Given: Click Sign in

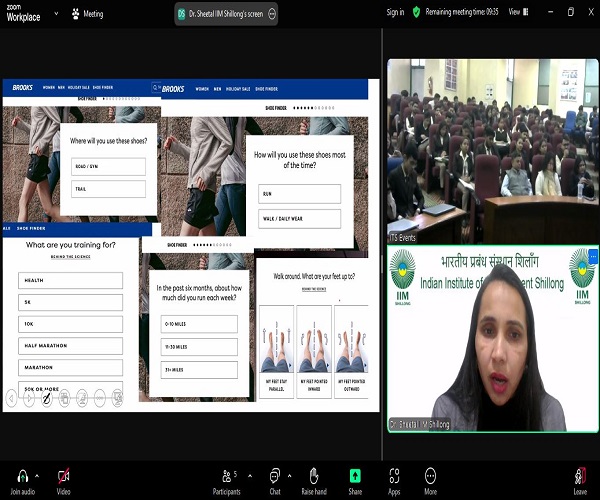Looking at the screenshot, I should pyautogui.click(x=395, y=12).
